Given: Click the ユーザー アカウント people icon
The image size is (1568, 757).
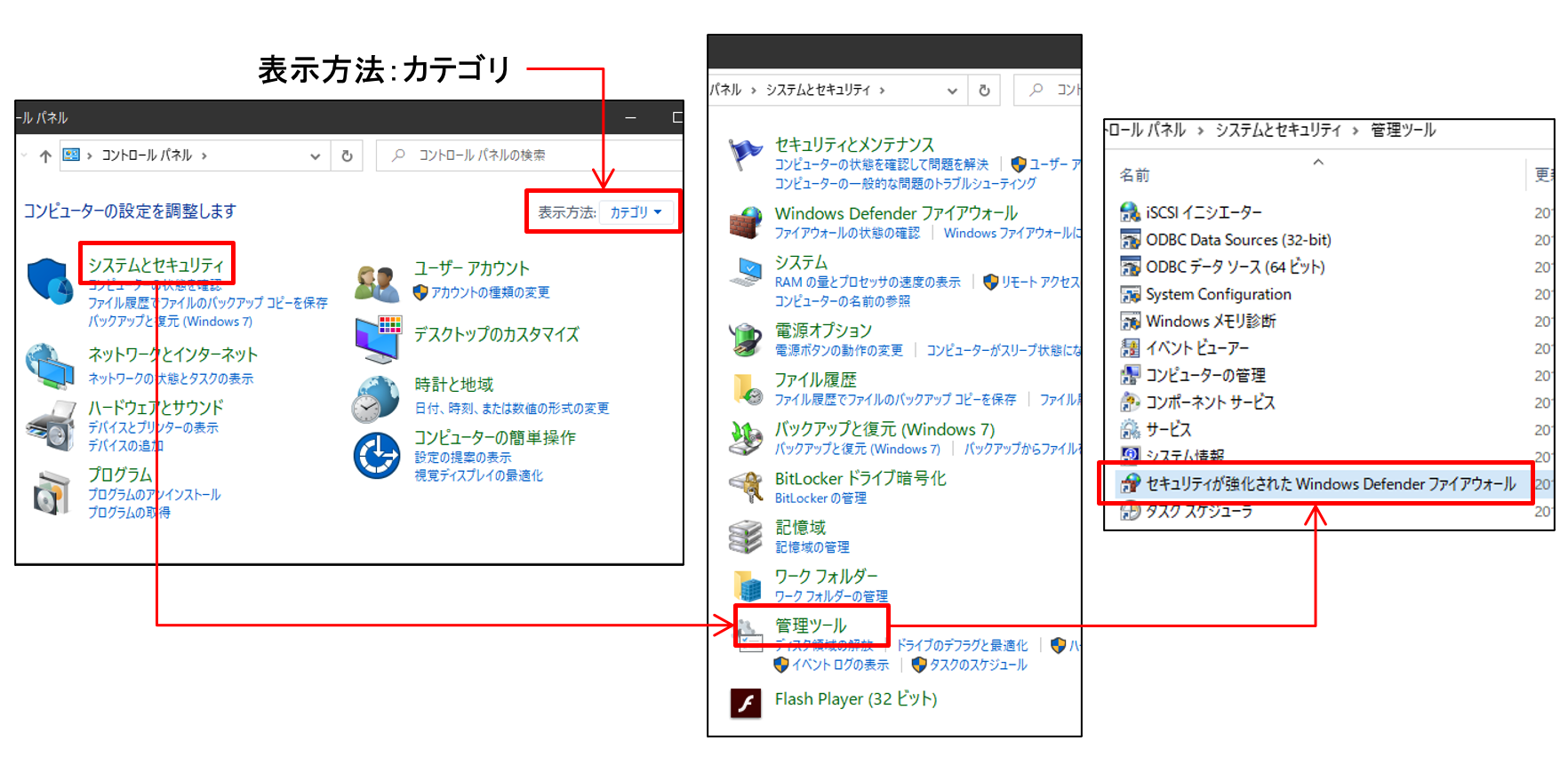Looking at the screenshot, I should [x=377, y=283].
